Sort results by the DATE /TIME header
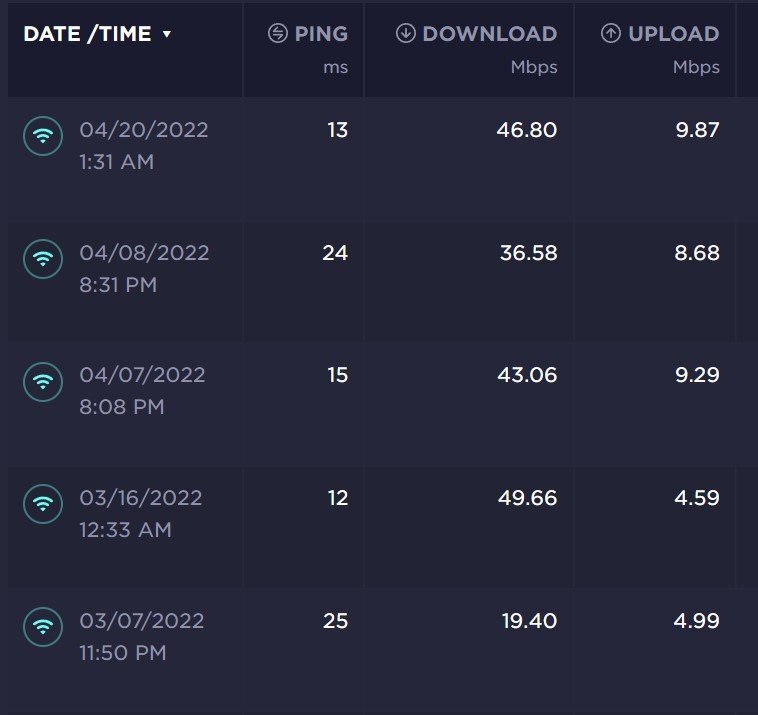This screenshot has height=715, width=758. click(x=87, y=34)
